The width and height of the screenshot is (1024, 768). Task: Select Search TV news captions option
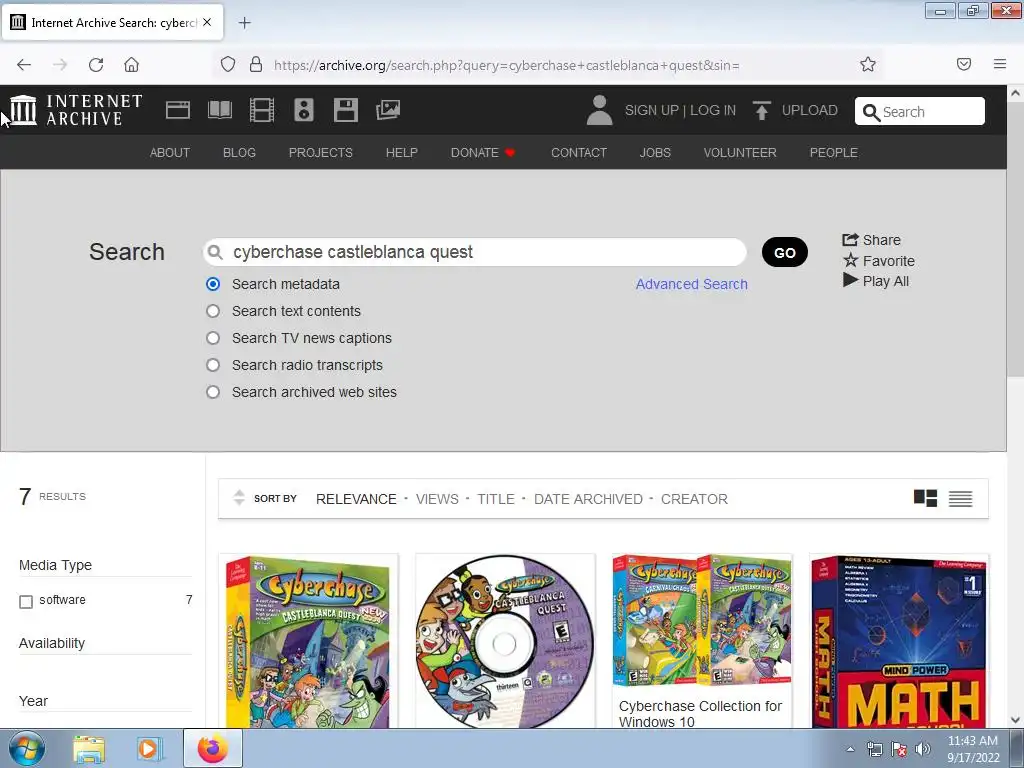pos(213,338)
